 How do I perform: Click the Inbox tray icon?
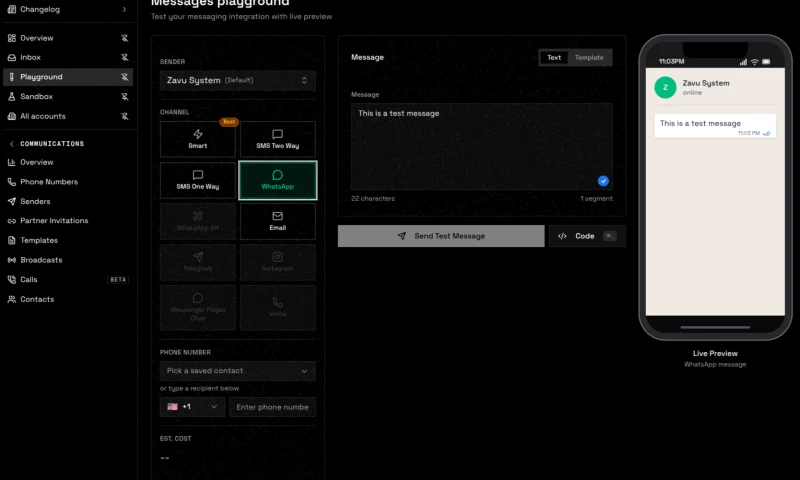(x=12, y=57)
